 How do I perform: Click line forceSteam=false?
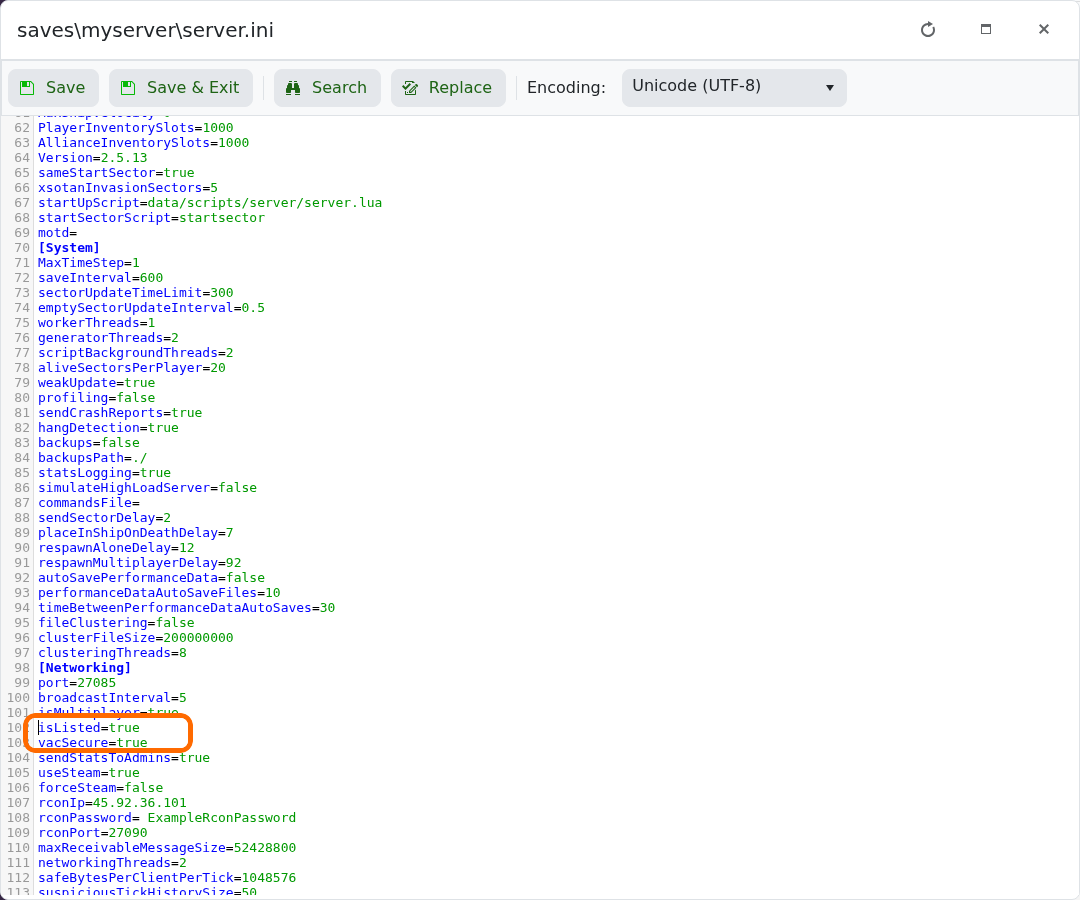(x=101, y=788)
